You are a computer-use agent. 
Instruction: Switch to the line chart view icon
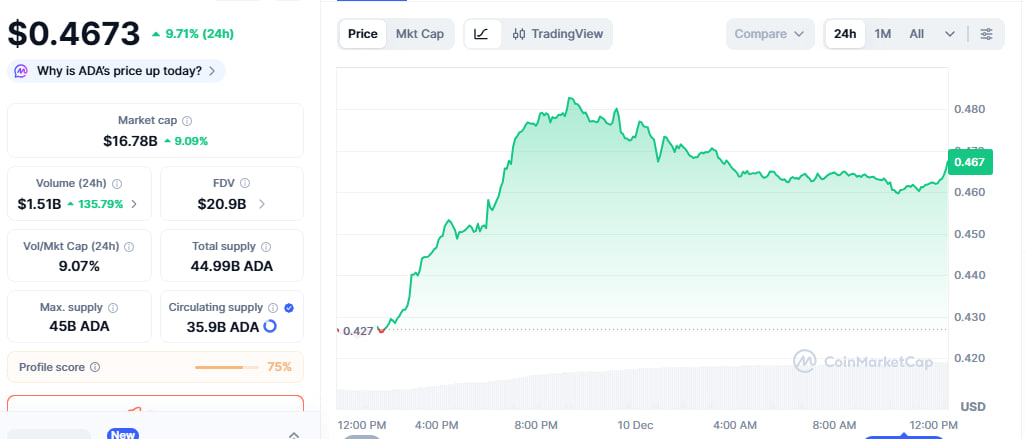coord(482,34)
